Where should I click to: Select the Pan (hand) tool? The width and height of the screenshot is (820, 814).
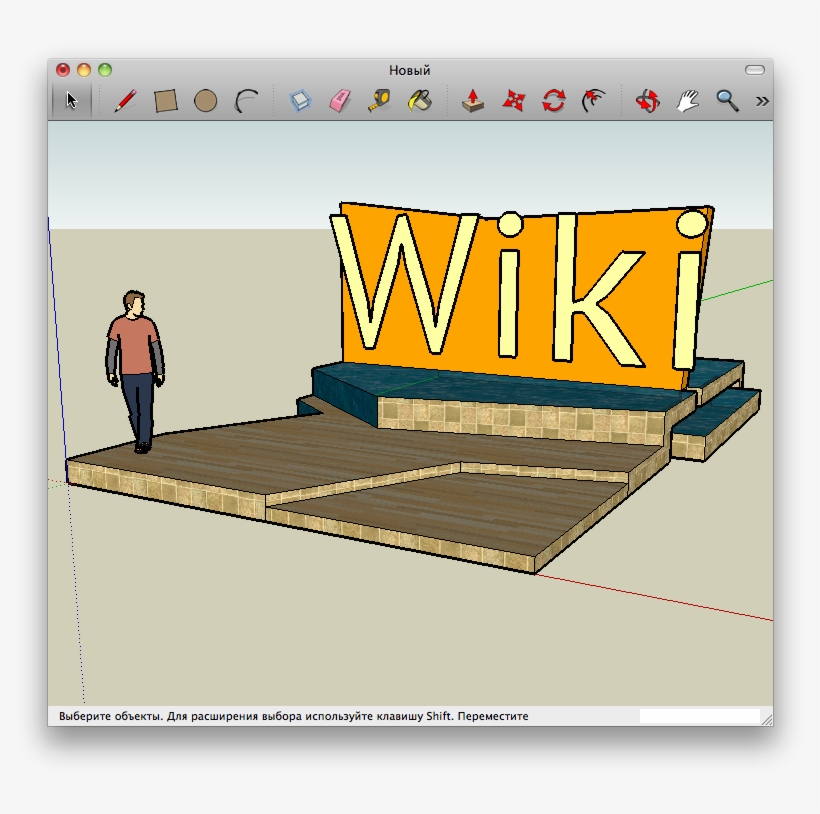pyautogui.click(x=686, y=100)
